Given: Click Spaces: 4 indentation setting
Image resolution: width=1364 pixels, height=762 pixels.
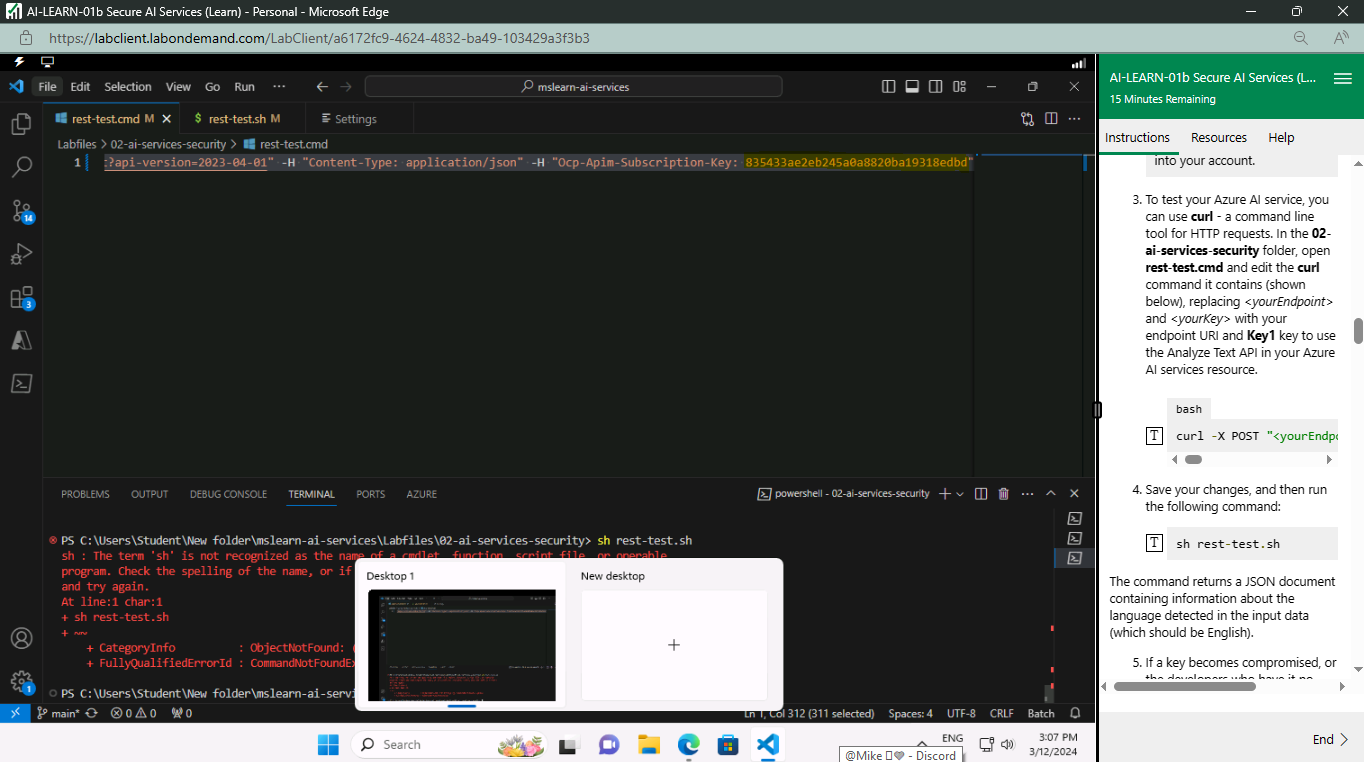Looking at the screenshot, I should pyautogui.click(x=910, y=713).
